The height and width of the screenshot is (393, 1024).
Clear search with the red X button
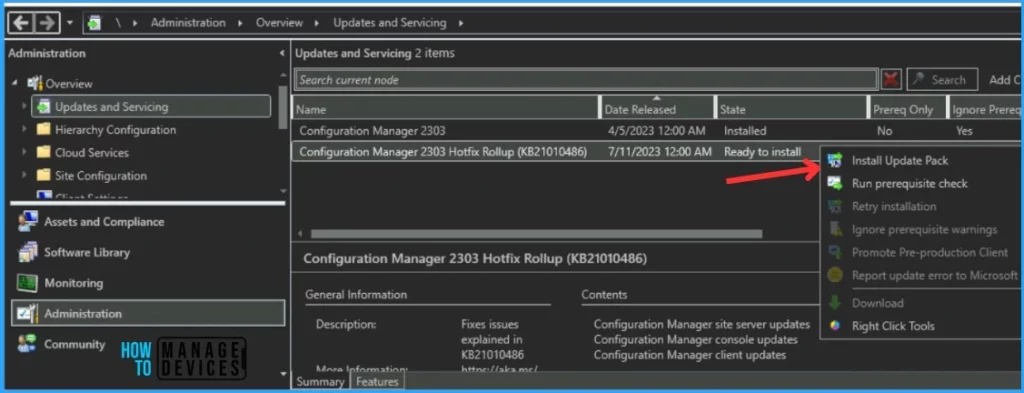(x=891, y=80)
